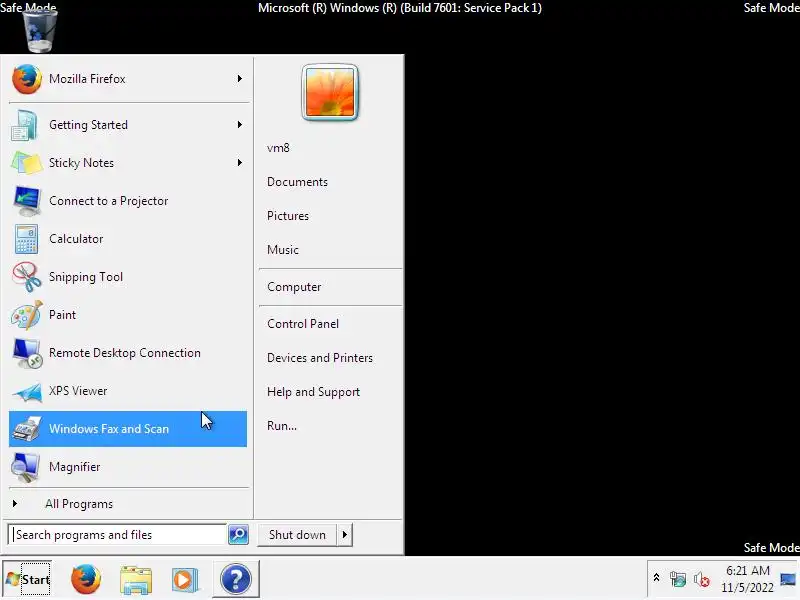Click the muted volume tray icon
The height and width of the screenshot is (600, 800).
(x=702, y=580)
